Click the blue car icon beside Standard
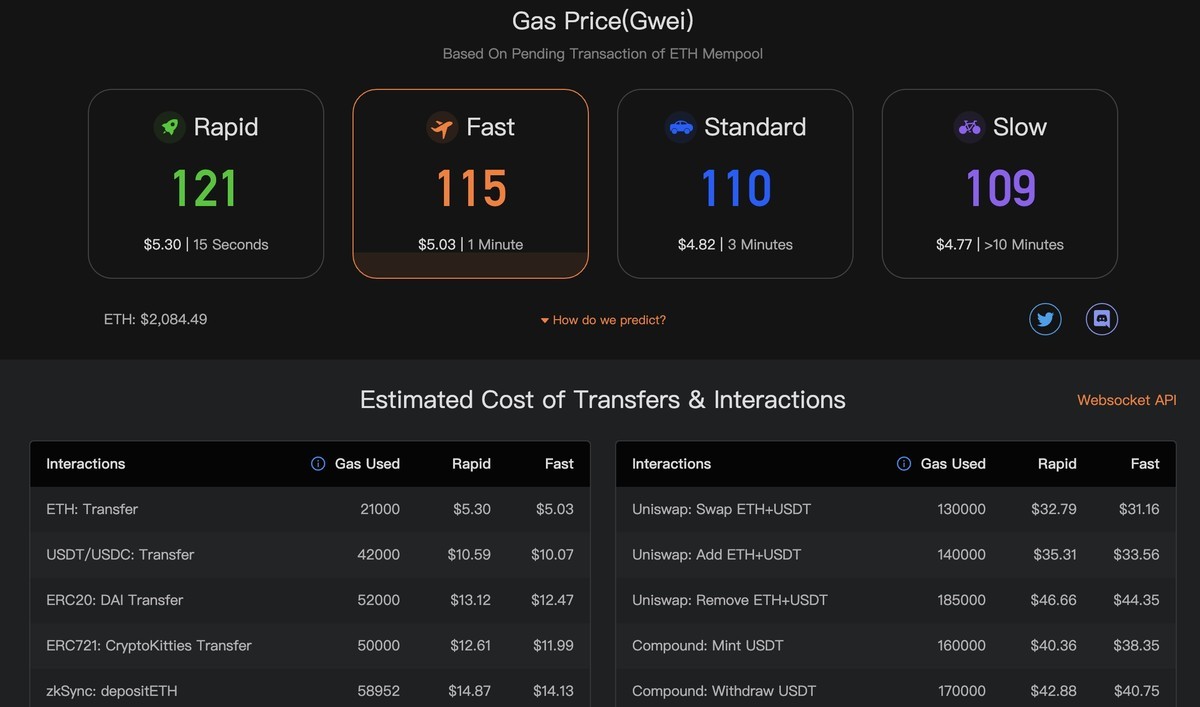The height and width of the screenshot is (707, 1200). point(680,127)
